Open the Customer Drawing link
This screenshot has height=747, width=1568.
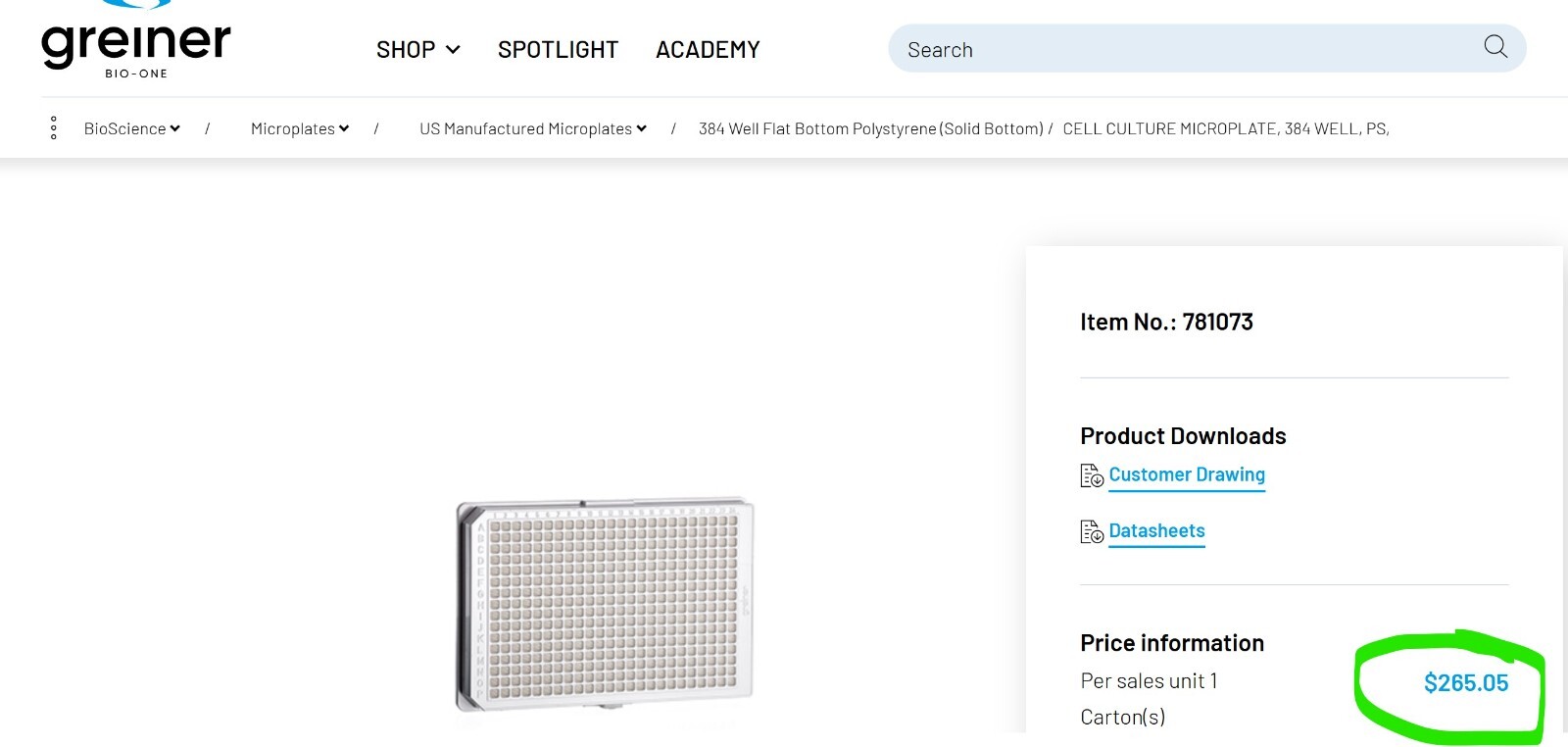pos(1187,474)
